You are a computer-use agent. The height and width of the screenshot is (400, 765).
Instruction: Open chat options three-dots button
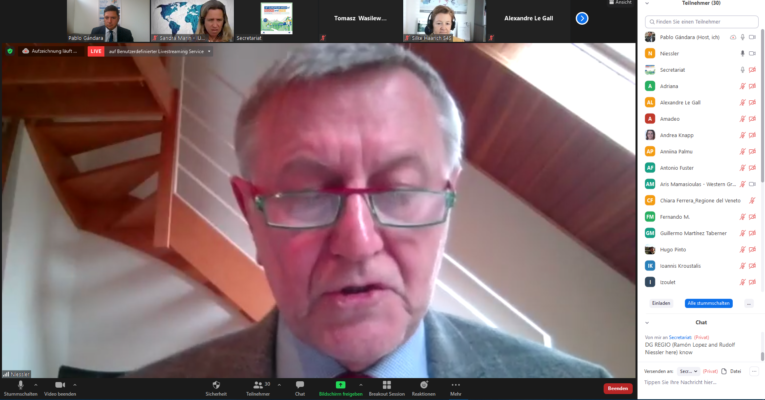coord(754,371)
